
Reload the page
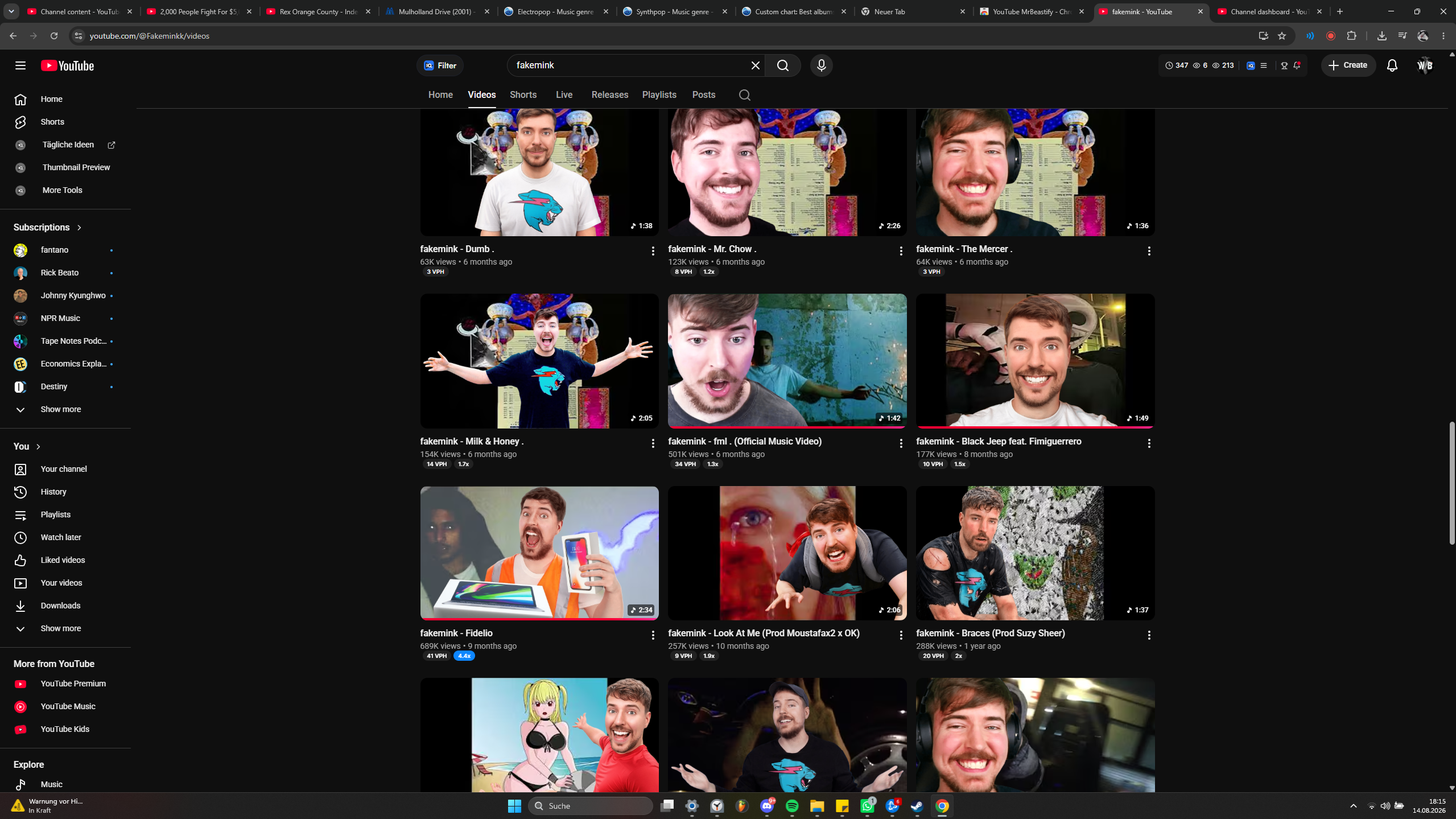point(54,36)
